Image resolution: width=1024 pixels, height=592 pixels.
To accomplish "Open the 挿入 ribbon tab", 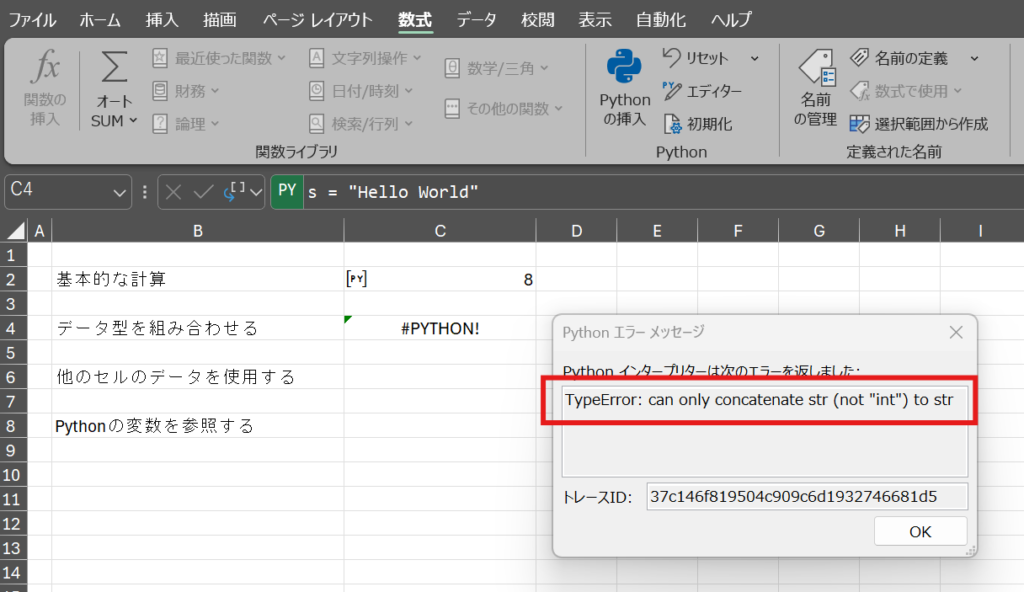I will (x=162, y=20).
